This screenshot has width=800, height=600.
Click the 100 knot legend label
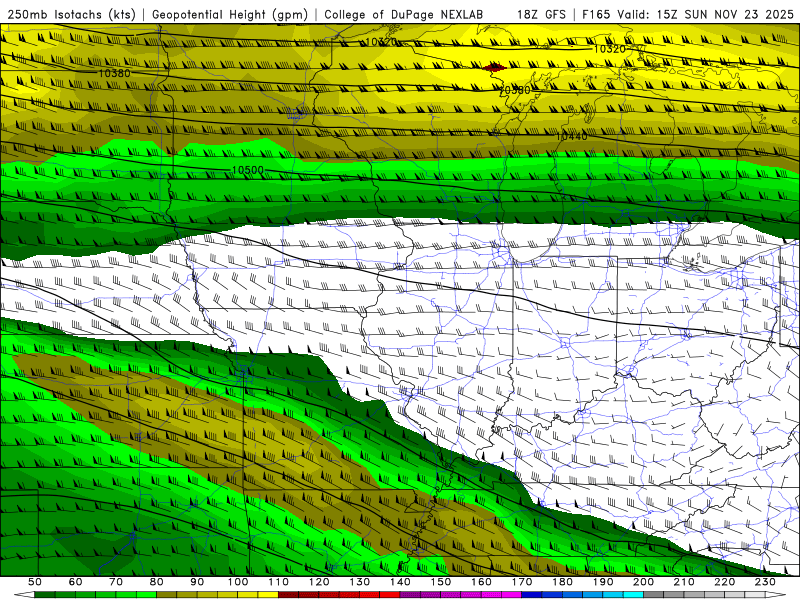point(238,582)
